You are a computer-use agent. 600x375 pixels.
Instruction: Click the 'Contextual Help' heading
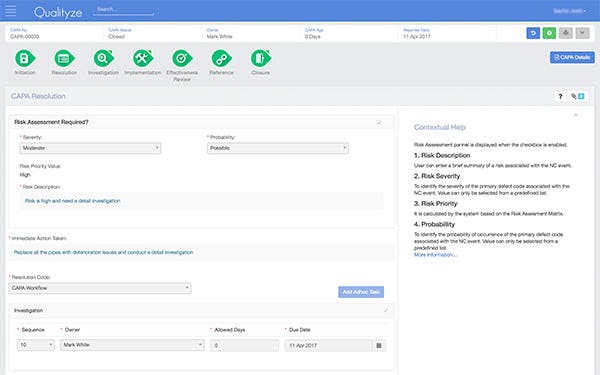click(x=440, y=127)
